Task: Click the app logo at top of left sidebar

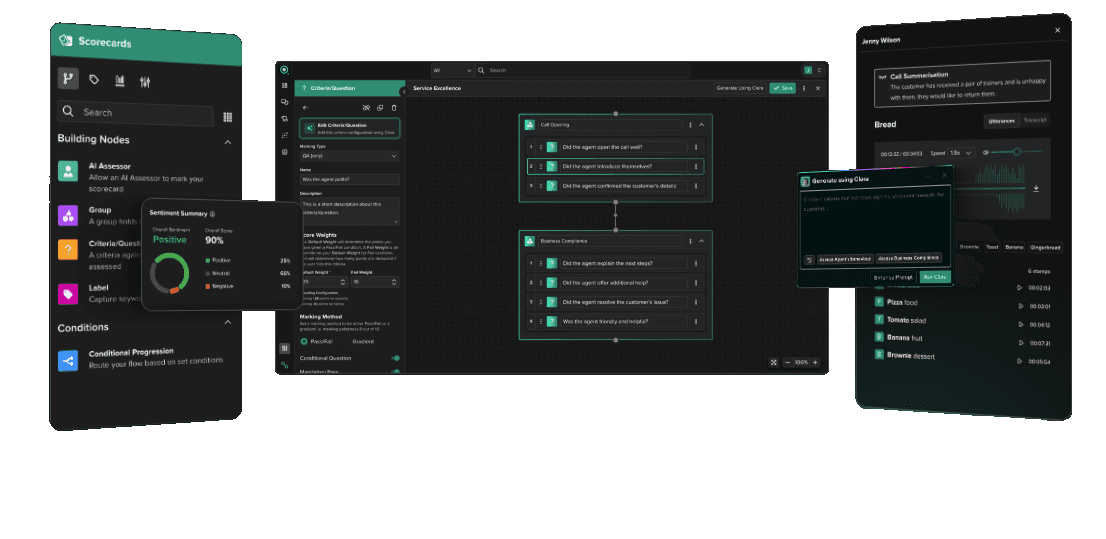Action: (284, 70)
